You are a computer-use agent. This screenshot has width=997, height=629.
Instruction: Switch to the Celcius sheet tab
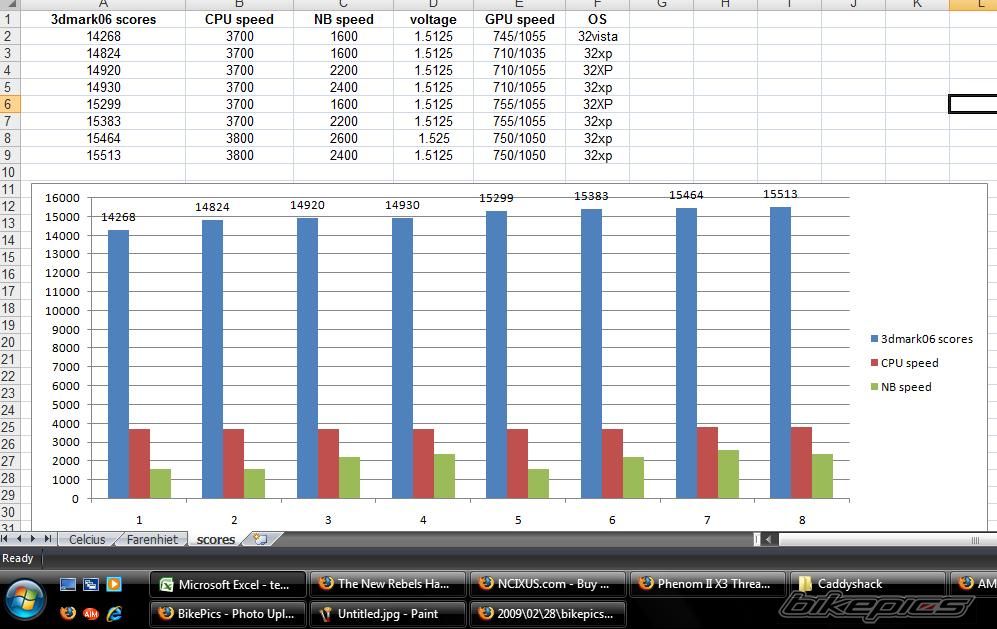click(x=87, y=539)
